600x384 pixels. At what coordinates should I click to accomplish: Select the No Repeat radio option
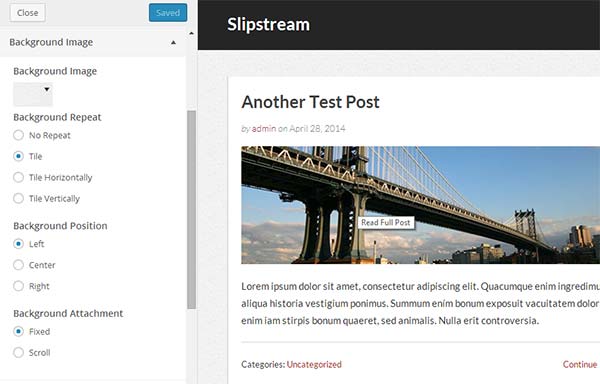(18, 135)
